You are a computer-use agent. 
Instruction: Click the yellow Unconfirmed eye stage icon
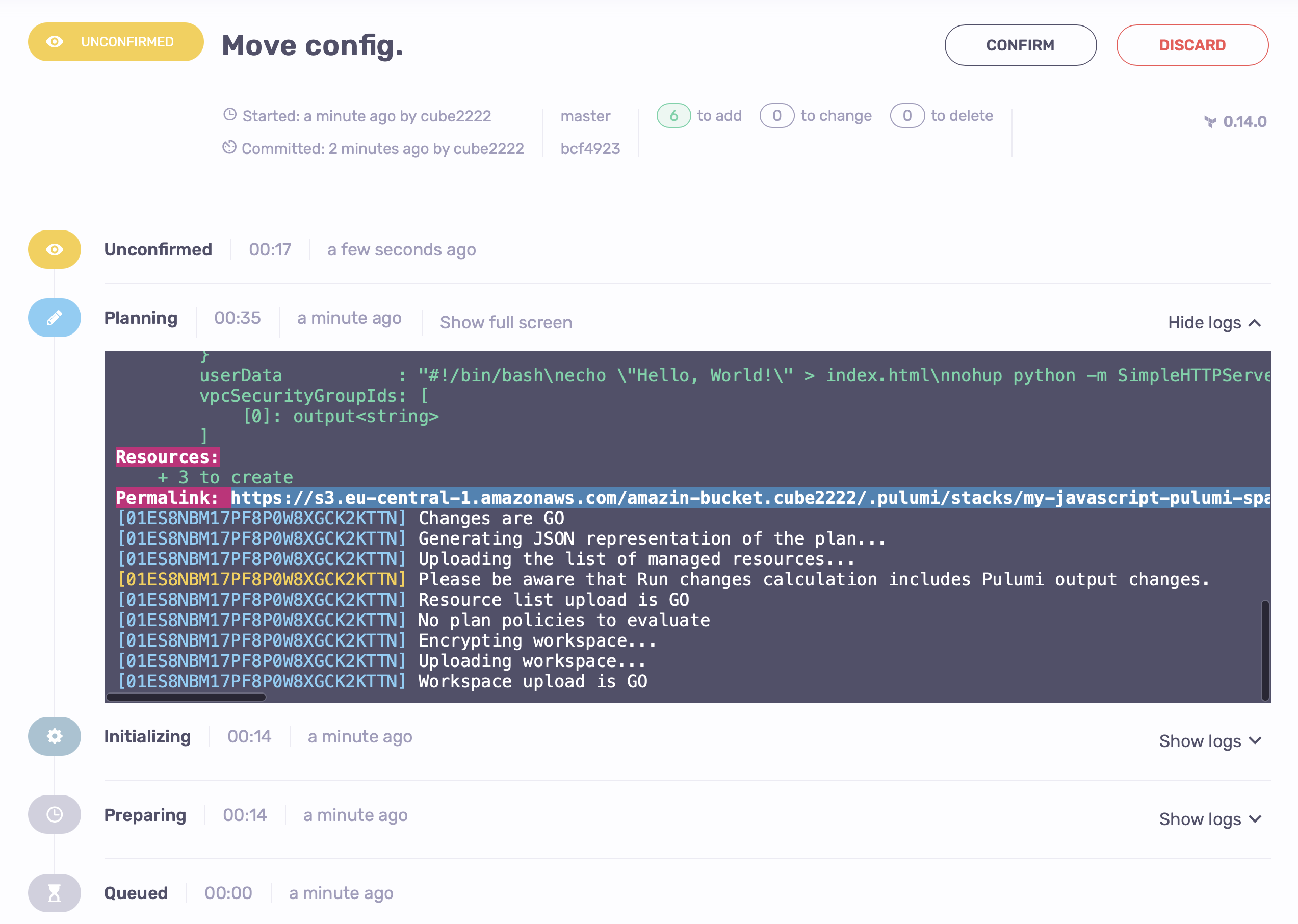[54, 249]
